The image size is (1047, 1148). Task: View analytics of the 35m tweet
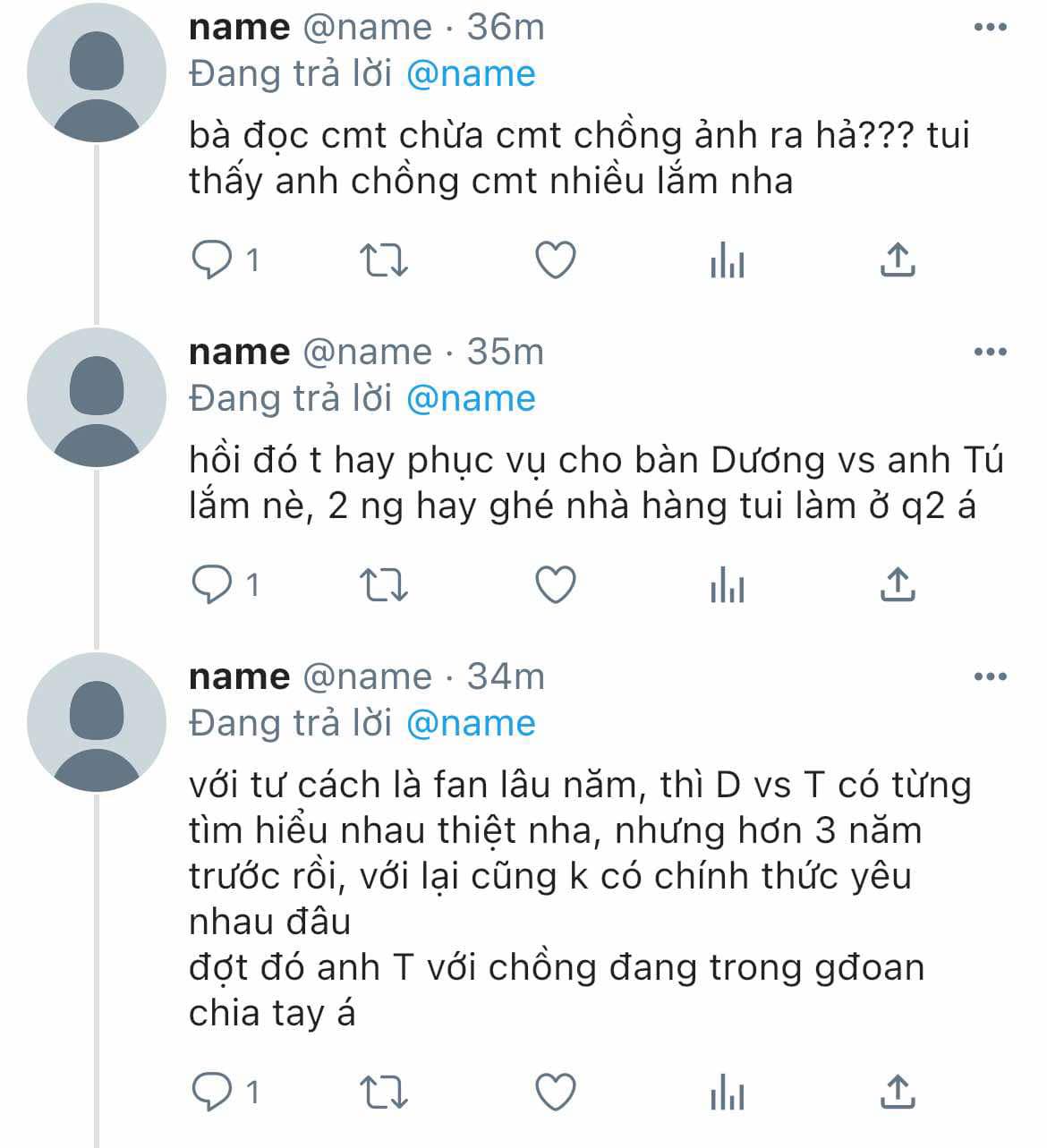pyautogui.click(x=727, y=586)
